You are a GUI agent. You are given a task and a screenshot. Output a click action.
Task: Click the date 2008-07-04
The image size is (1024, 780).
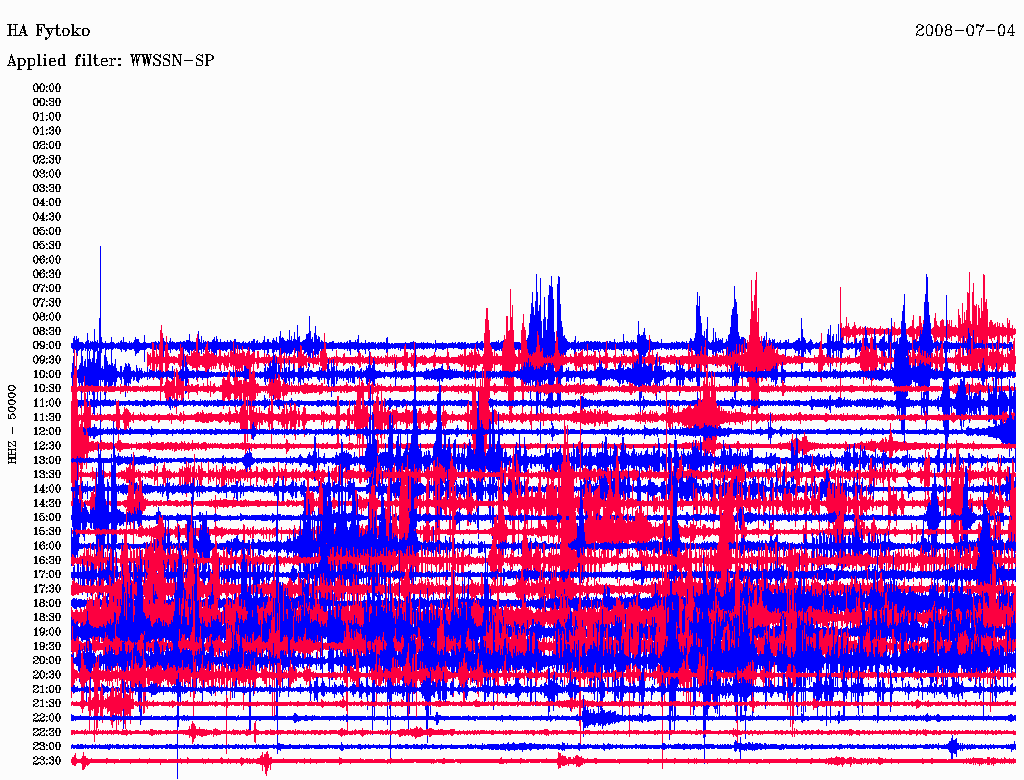965,31
